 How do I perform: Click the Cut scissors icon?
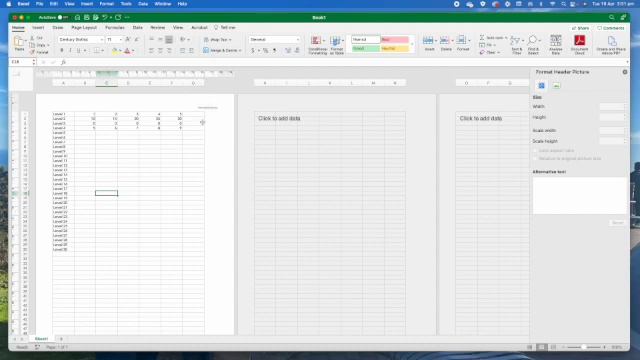[x=32, y=38]
